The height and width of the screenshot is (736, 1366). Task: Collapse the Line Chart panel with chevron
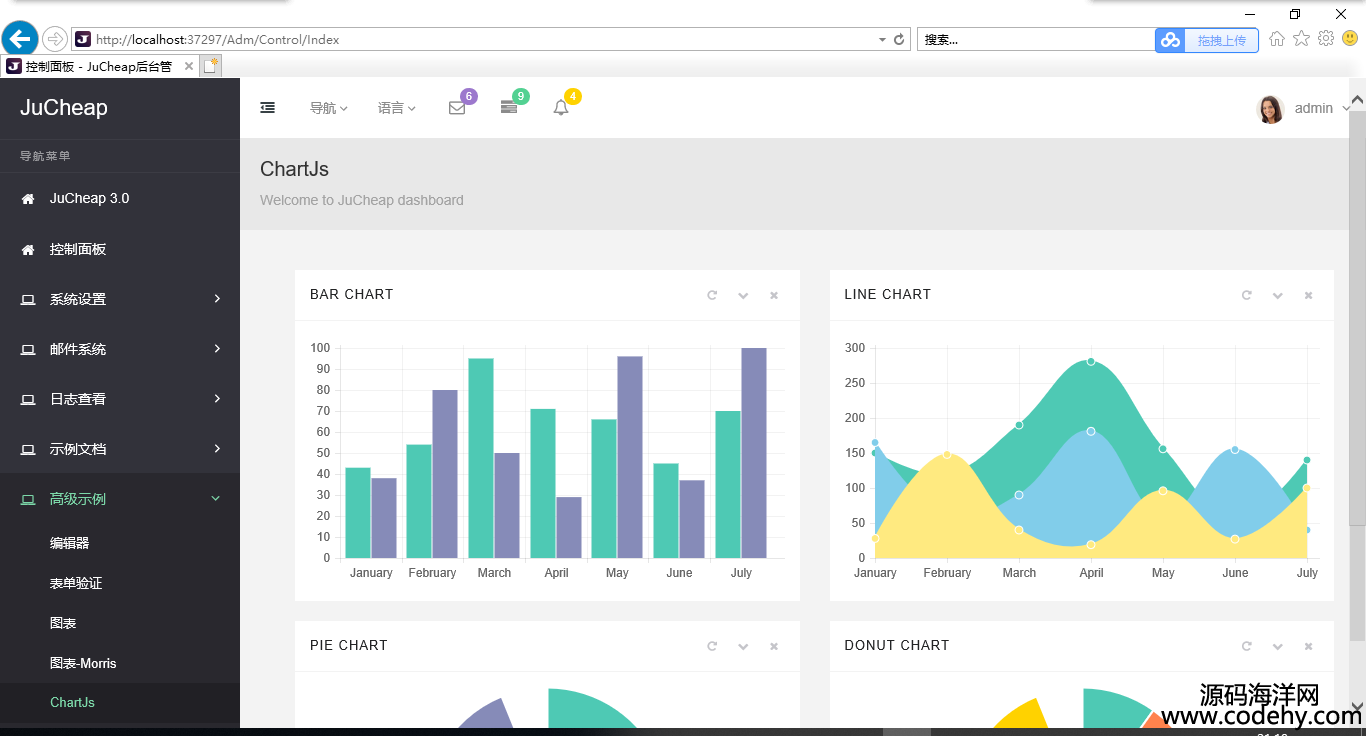click(x=1277, y=295)
